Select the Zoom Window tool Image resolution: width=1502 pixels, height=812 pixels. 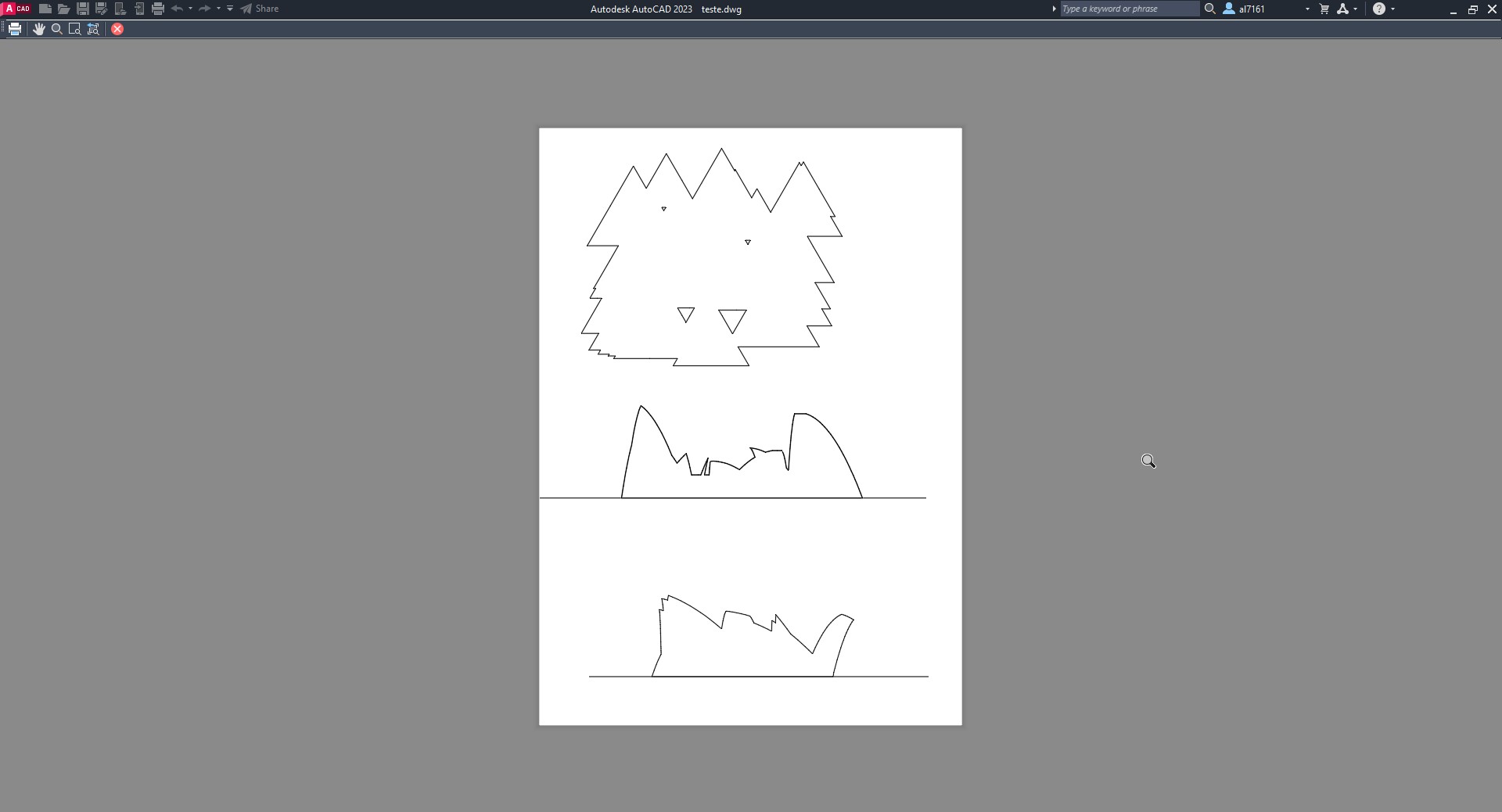click(x=75, y=29)
